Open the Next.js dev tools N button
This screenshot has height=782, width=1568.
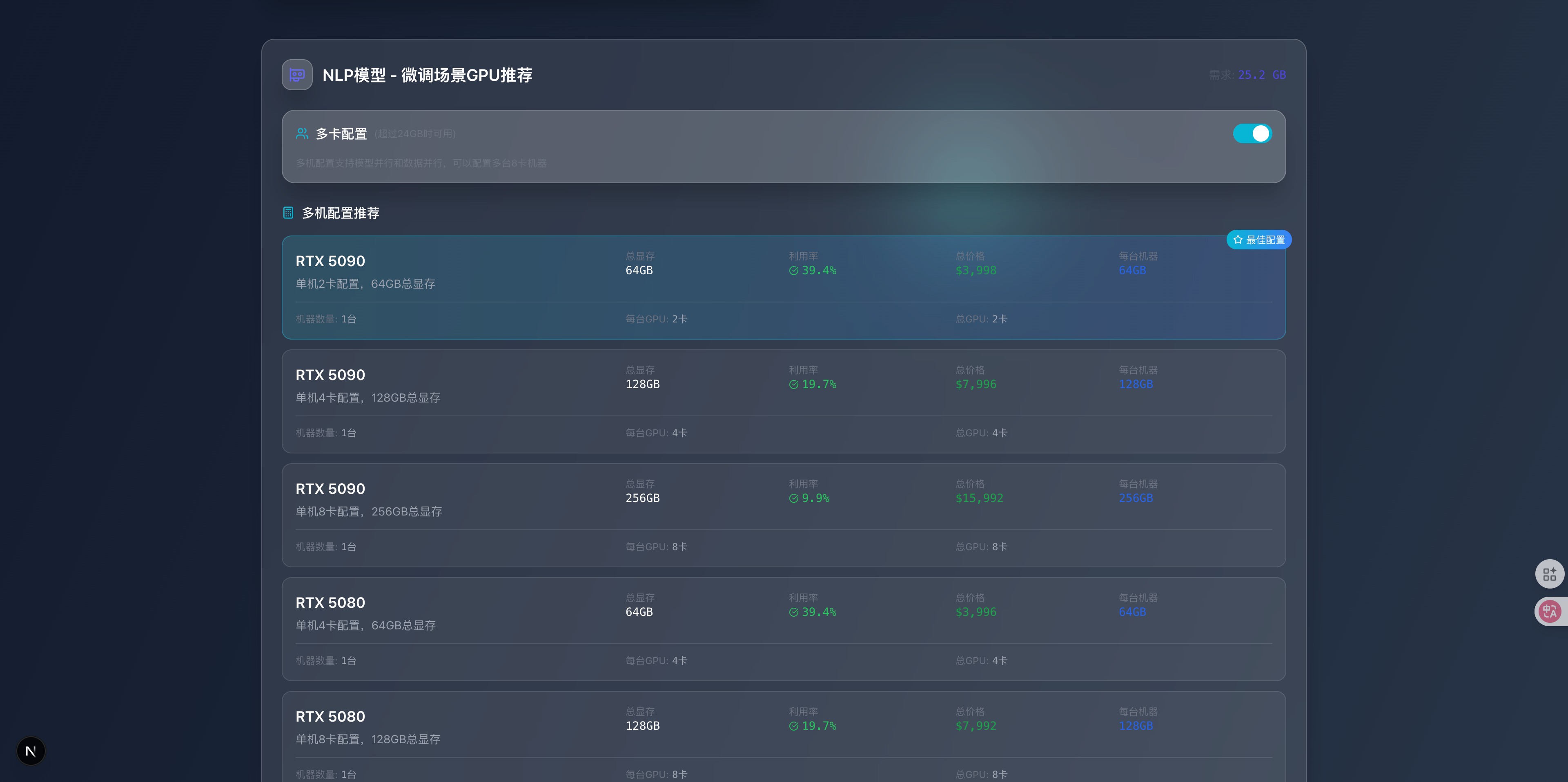[31, 751]
